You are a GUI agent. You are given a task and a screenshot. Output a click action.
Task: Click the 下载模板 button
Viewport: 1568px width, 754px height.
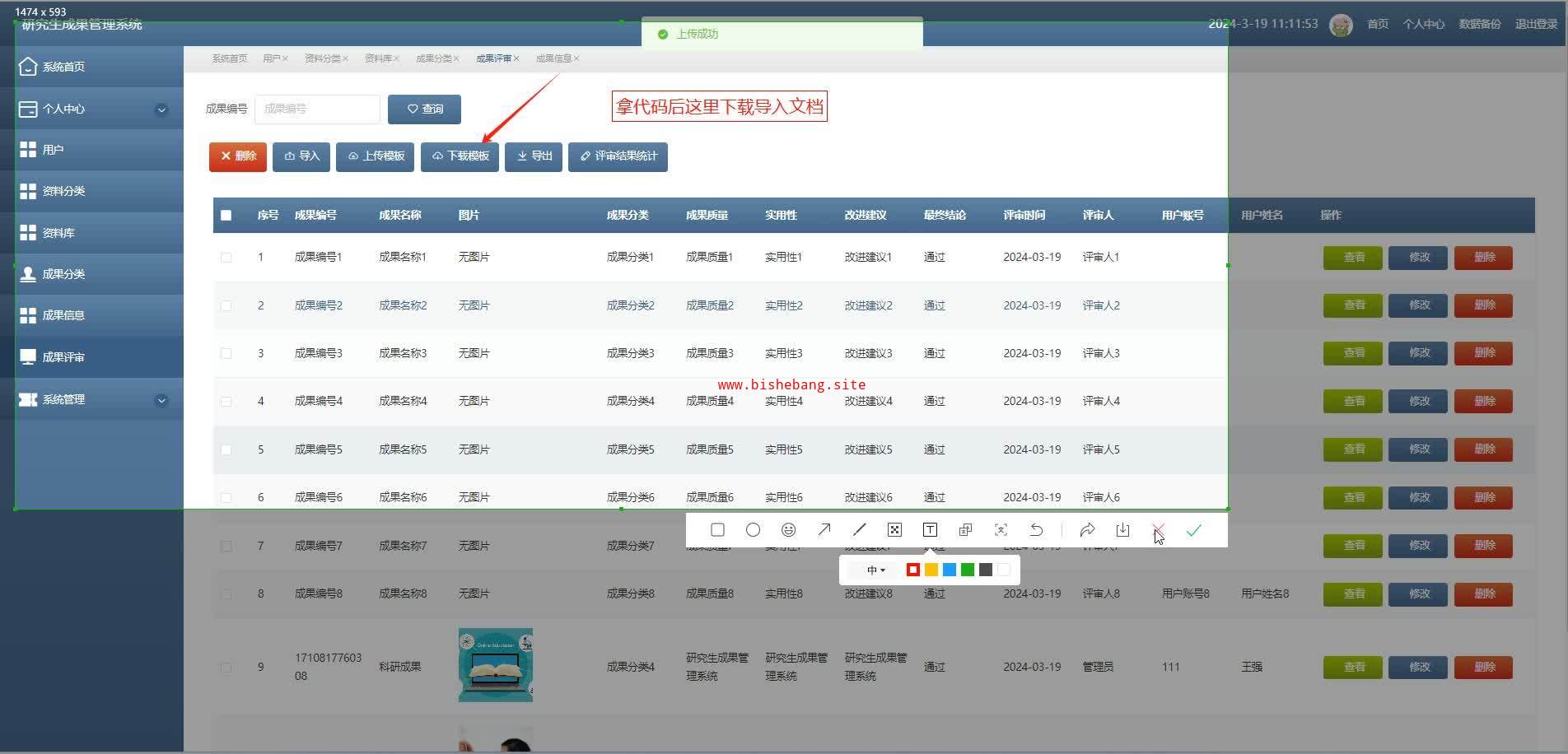coord(460,156)
